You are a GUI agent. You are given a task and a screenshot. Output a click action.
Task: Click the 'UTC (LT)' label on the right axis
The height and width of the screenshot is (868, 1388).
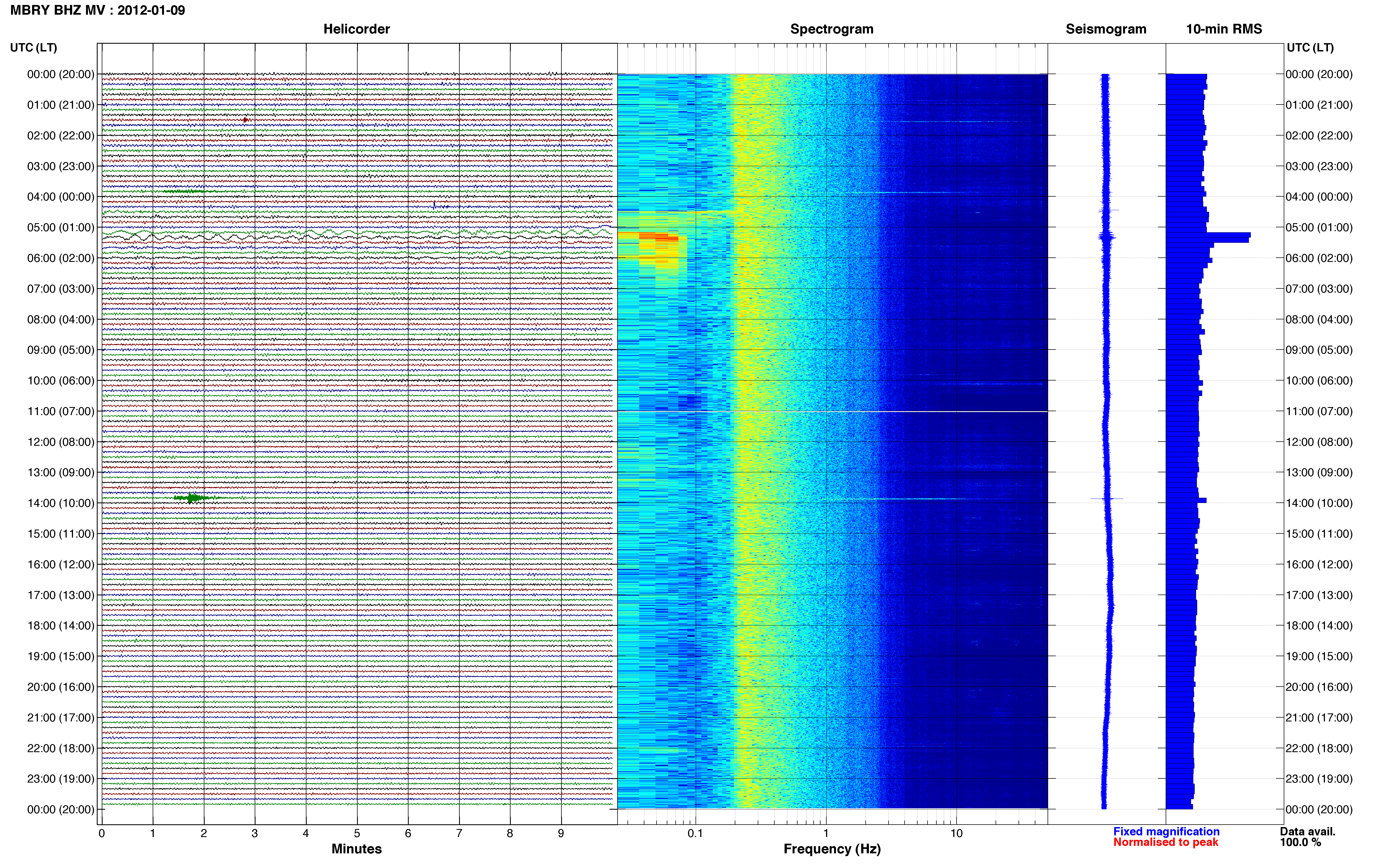pos(1310,48)
